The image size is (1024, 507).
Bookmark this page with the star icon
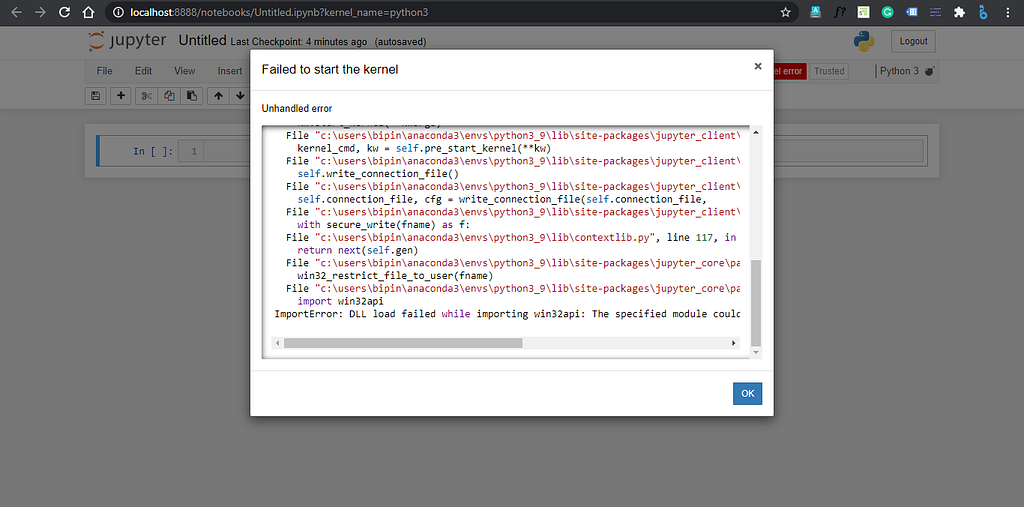pos(786,13)
